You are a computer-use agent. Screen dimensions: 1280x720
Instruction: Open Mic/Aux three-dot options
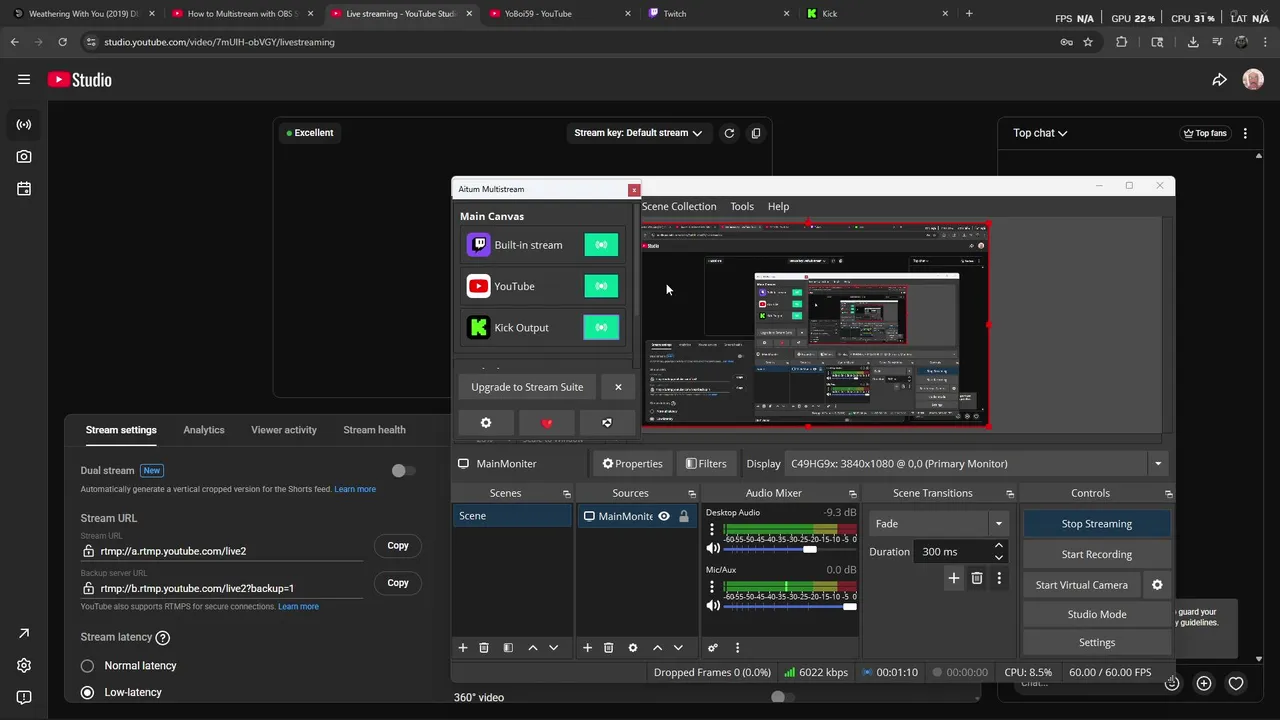(x=712, y=587)
